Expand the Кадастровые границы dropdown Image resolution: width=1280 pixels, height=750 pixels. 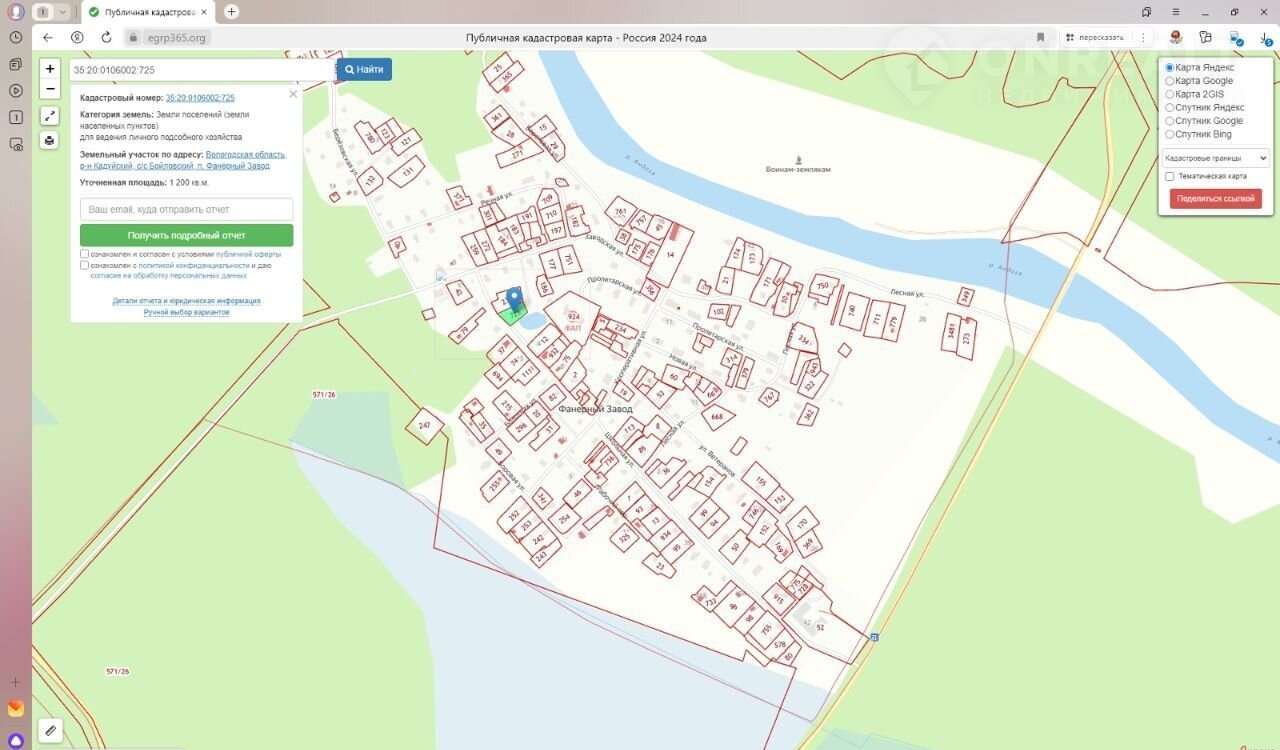tap(1215, 158)
